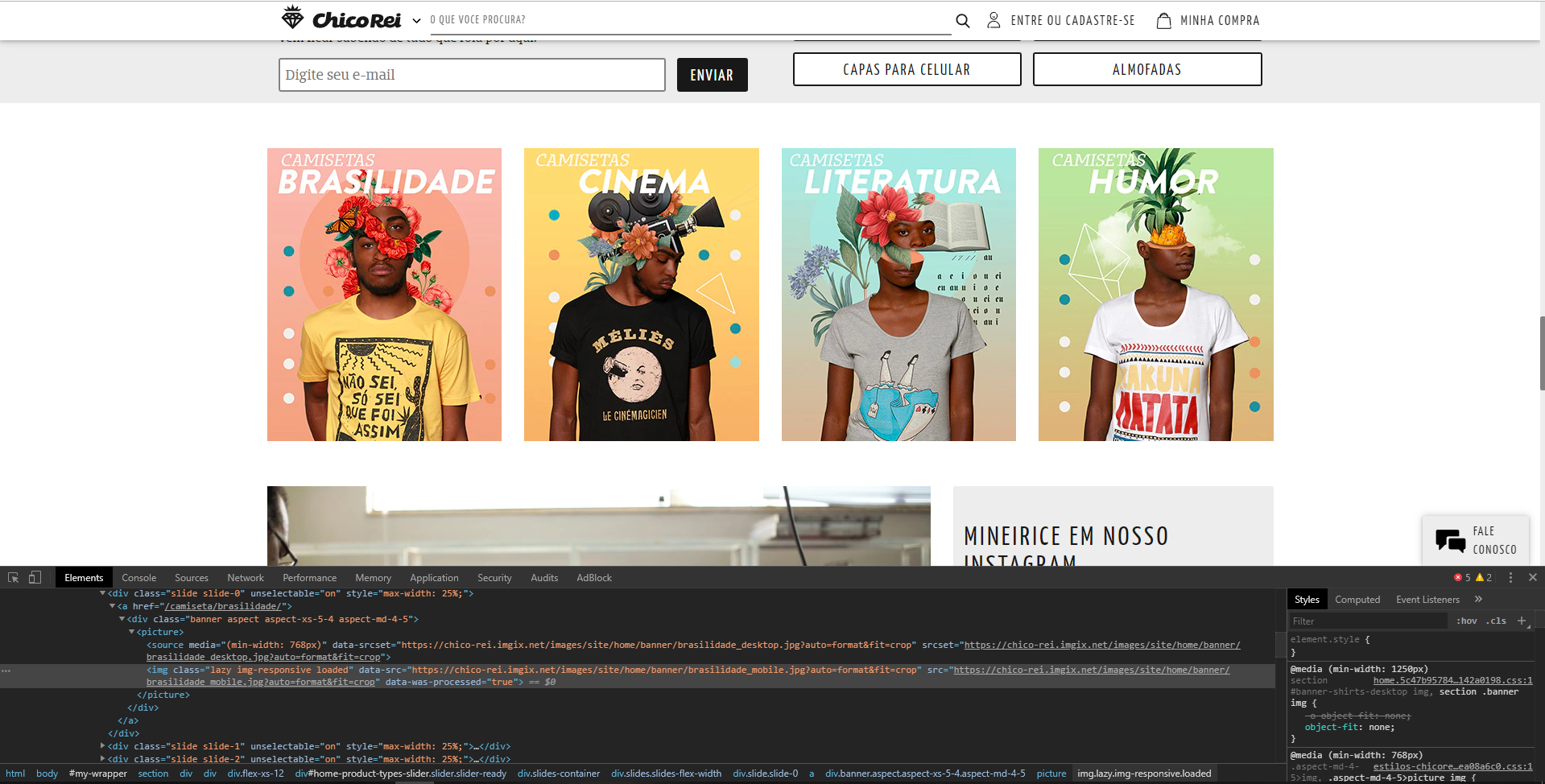This screenshot has width=1545, height=784.
Task: Activate the inspect element cursor in DevTools
Action: click(x=13, y=578)
